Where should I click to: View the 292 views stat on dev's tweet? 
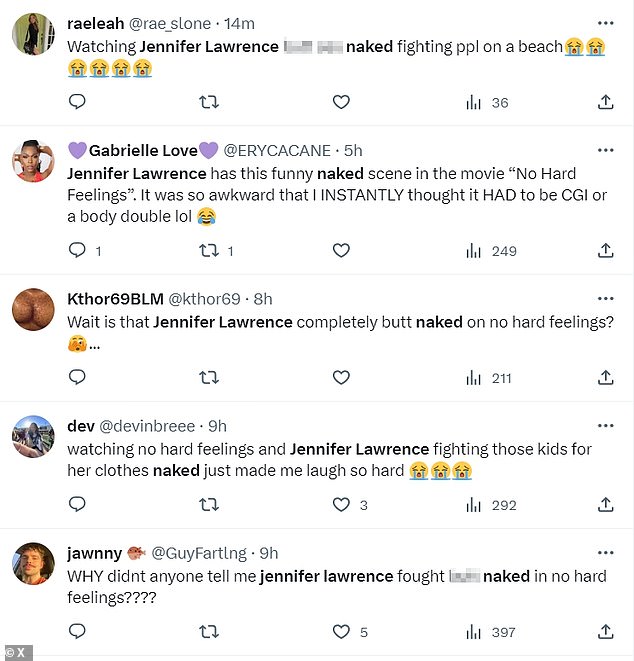491,505
